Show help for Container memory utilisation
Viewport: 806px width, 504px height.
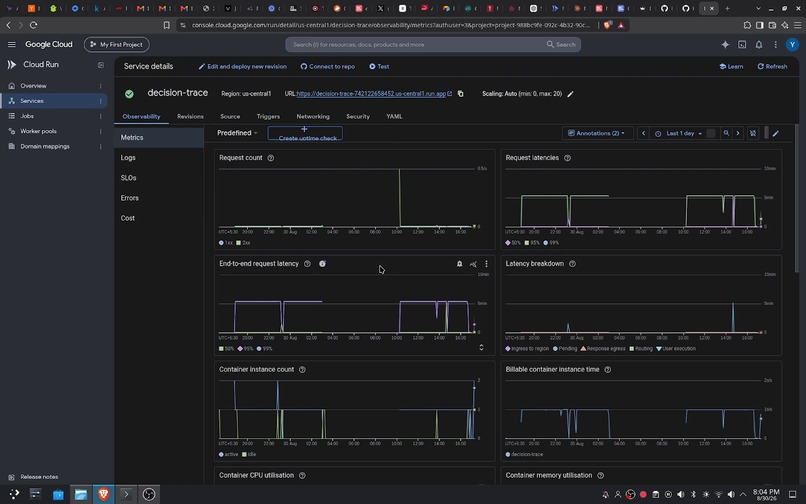[600, 476]
